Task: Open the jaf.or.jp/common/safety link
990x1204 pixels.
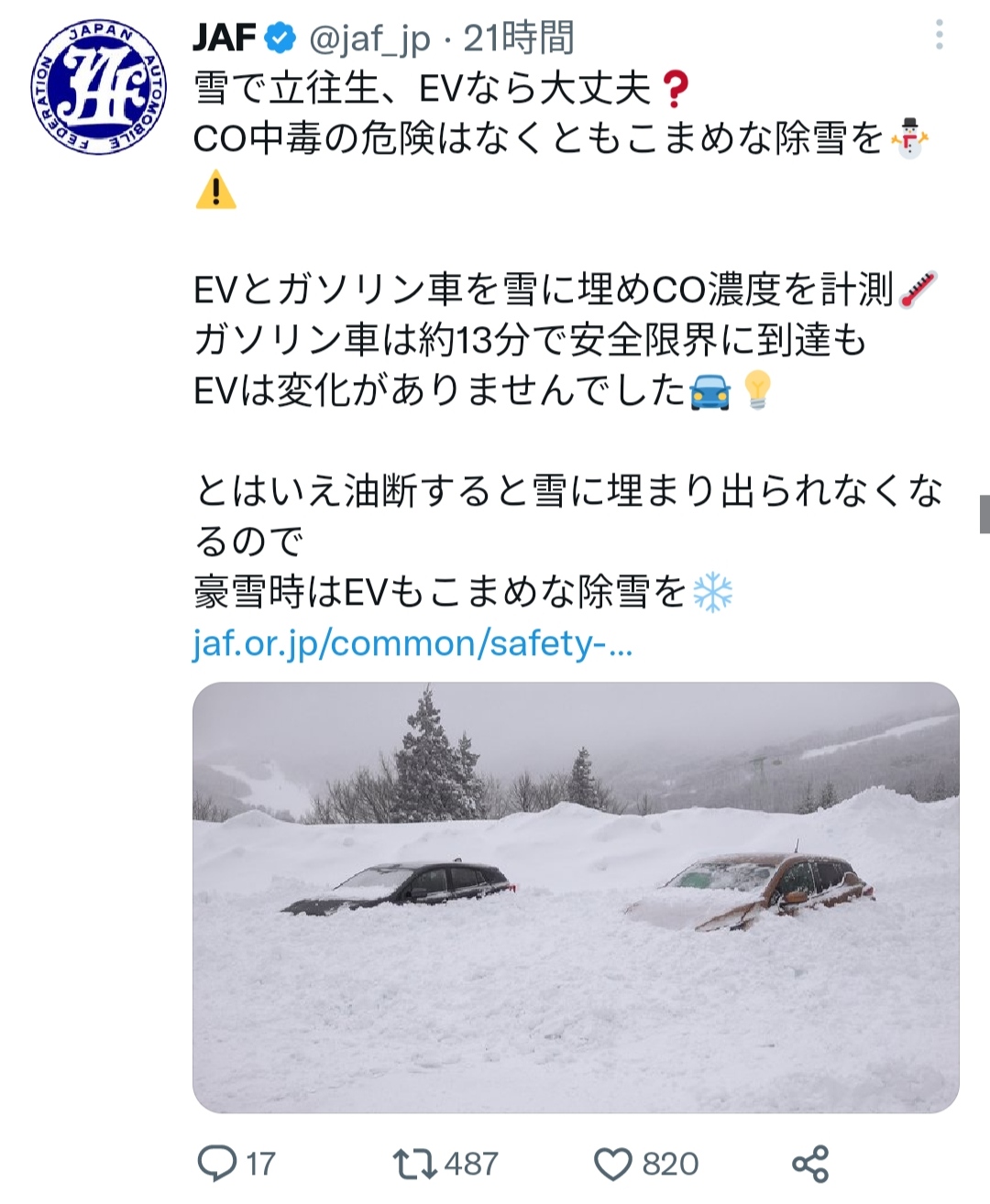Action: click(x=412, y=643)
